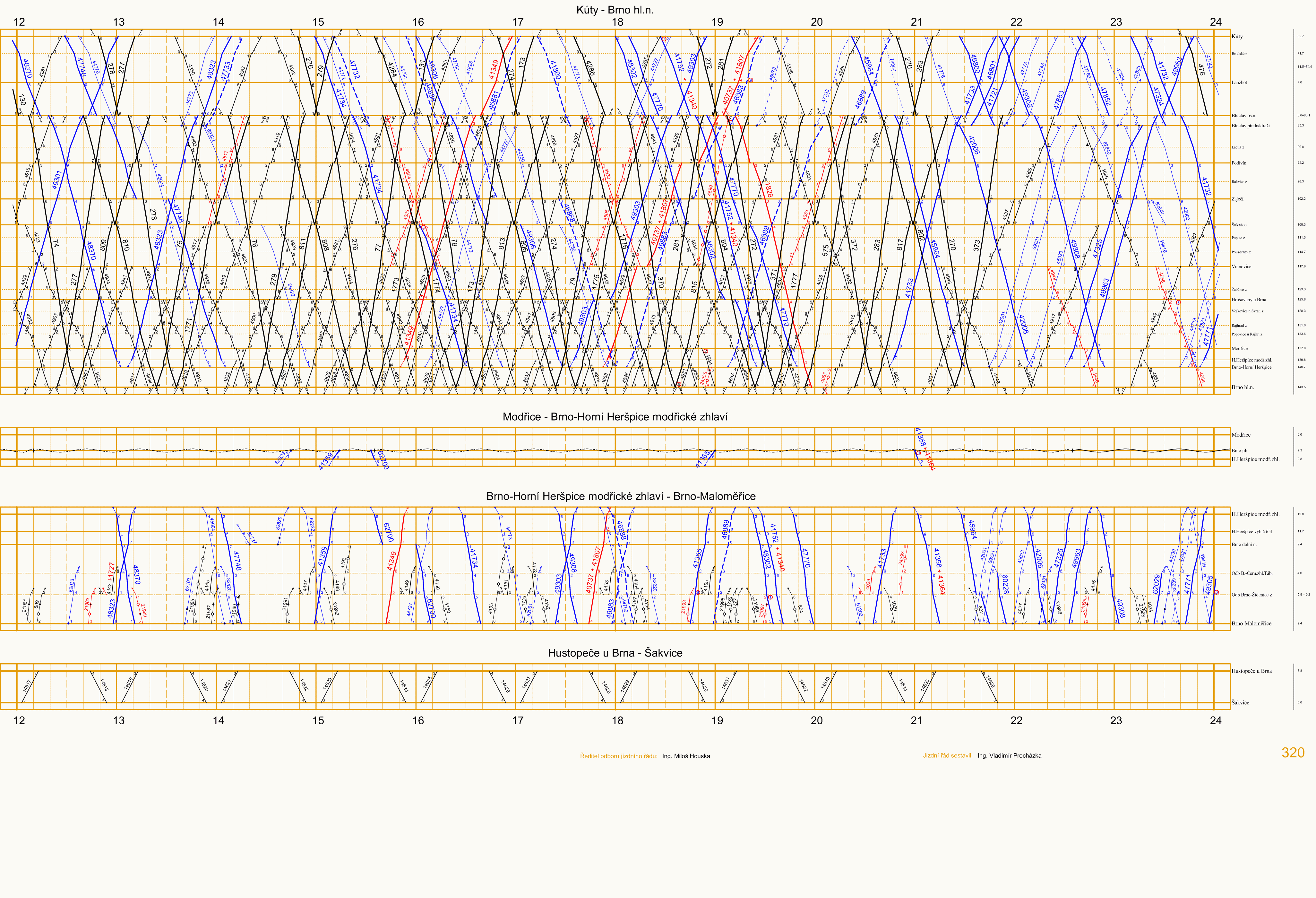The height and width of the screenshot is (898, 1316).
Task: Click the Brno hl.n. station label on the right
Action: [1243, 388]
